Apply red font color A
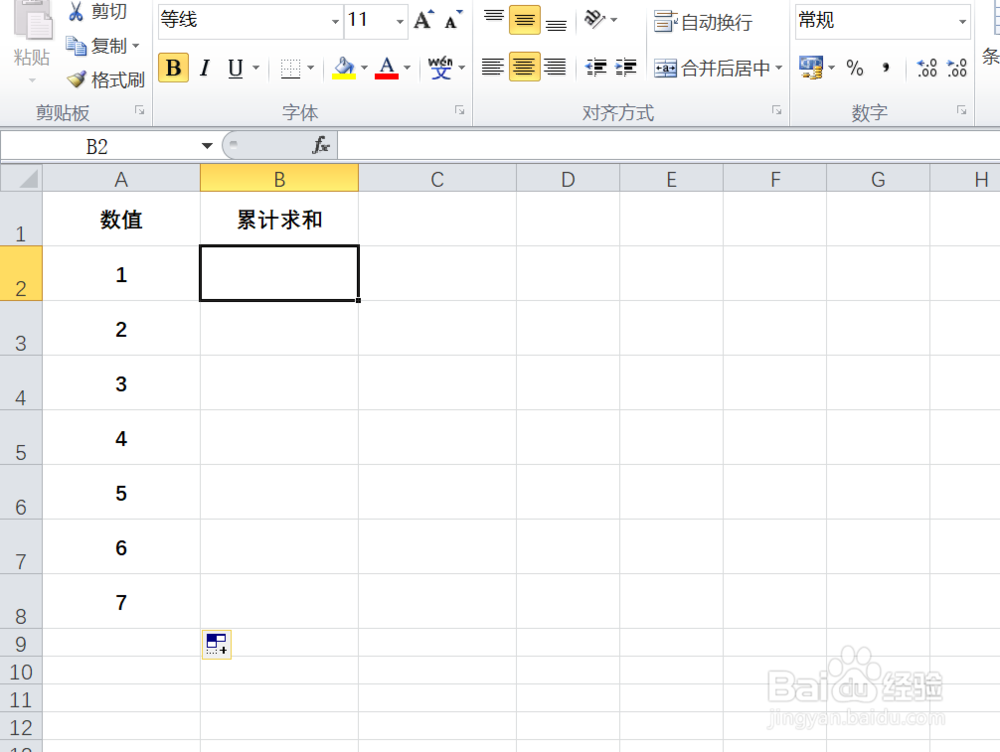The height and width of the screenshot is (752, 1000). point(386,68)
